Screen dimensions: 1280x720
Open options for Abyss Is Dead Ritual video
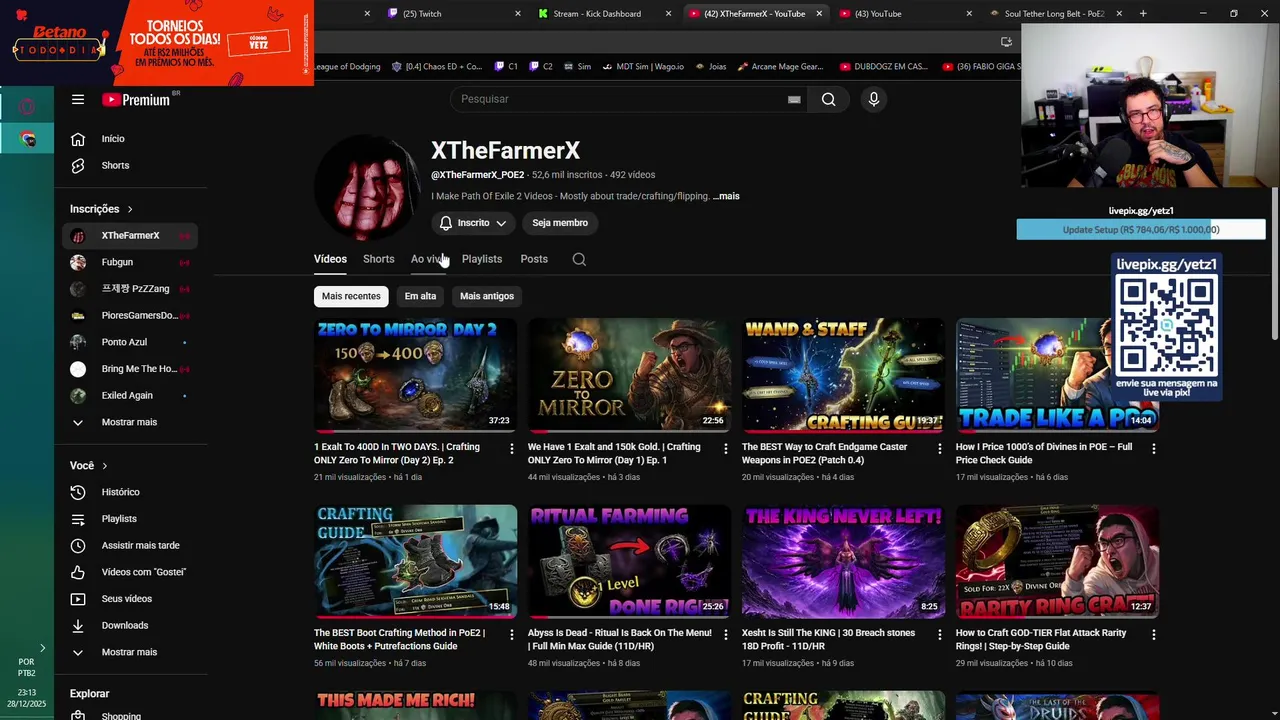pos(725,635)
